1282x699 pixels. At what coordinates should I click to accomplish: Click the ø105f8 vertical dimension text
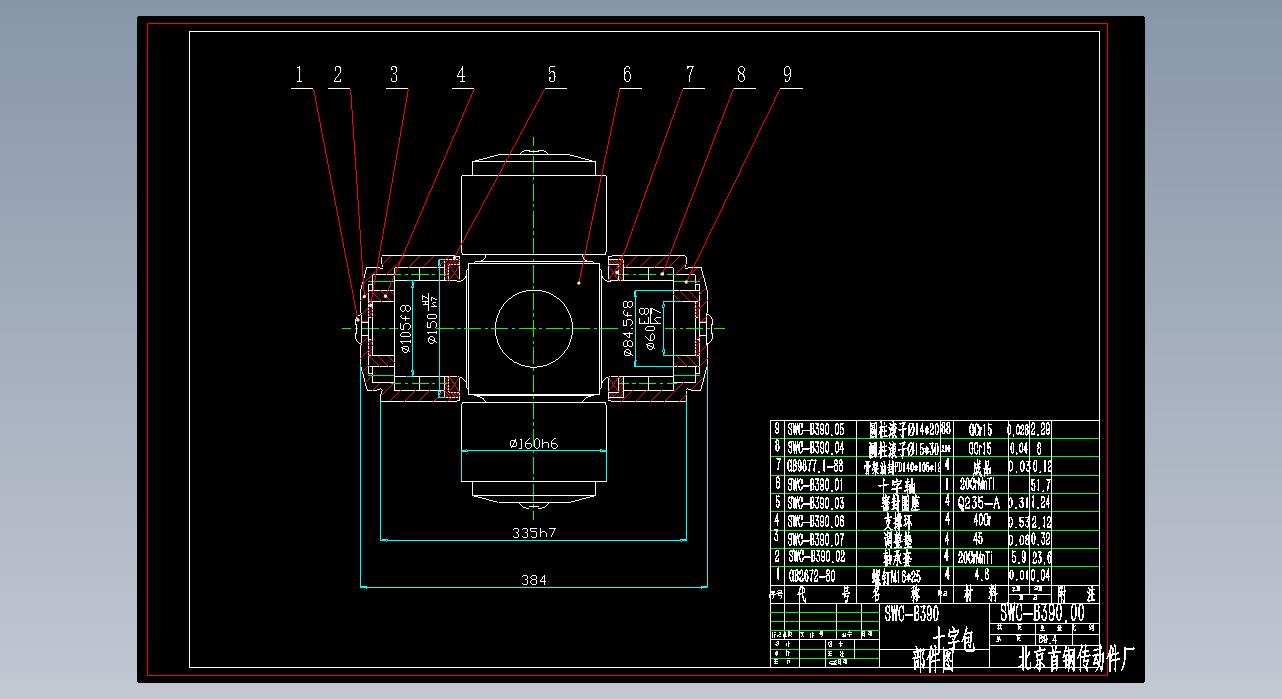[405, 329]
